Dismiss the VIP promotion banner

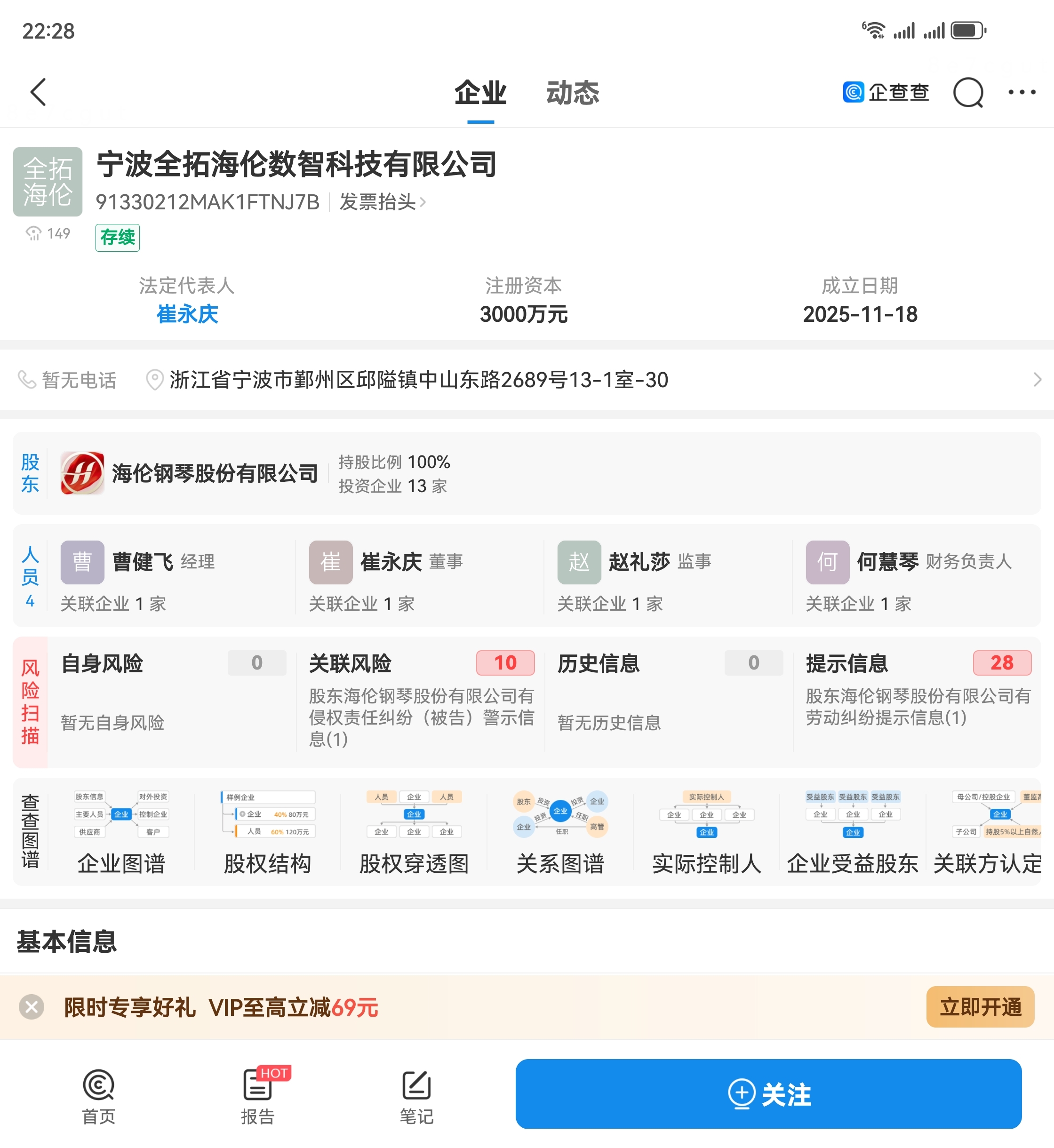(x=32, y=1006)
